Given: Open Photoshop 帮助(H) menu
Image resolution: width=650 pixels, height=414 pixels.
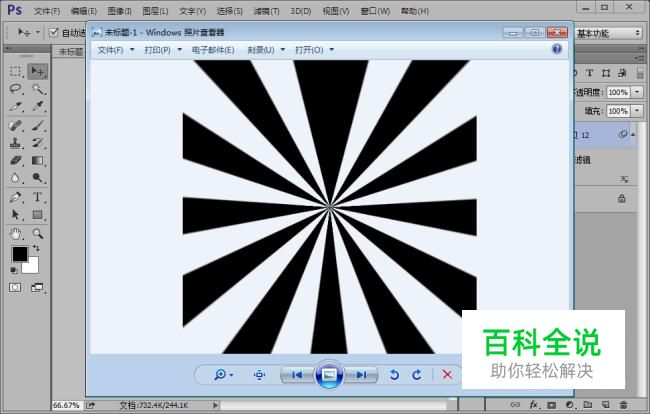Looking at the screenshot, I should (414, 11).
